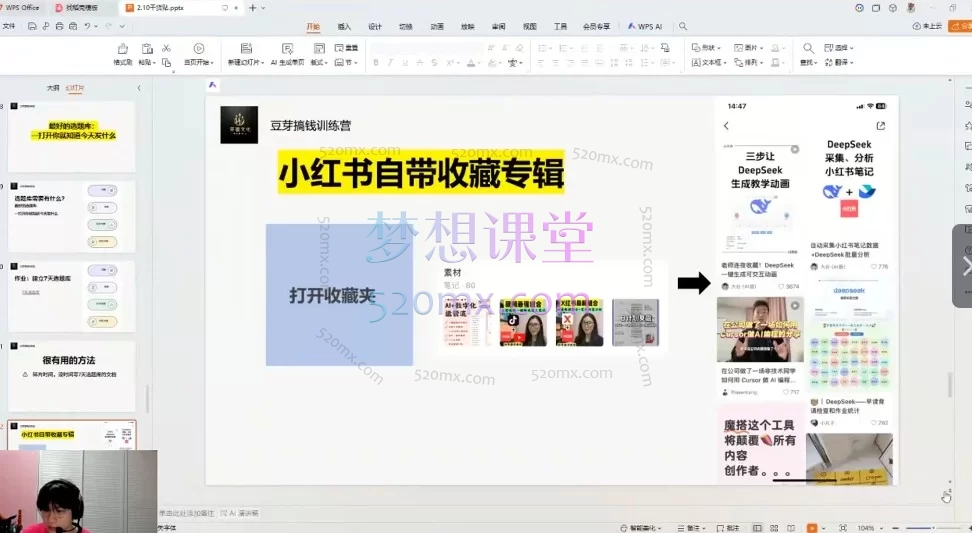Switch to slide sorter view in status bar
This screenshot has height=533, width=972.
click(774, 528)
